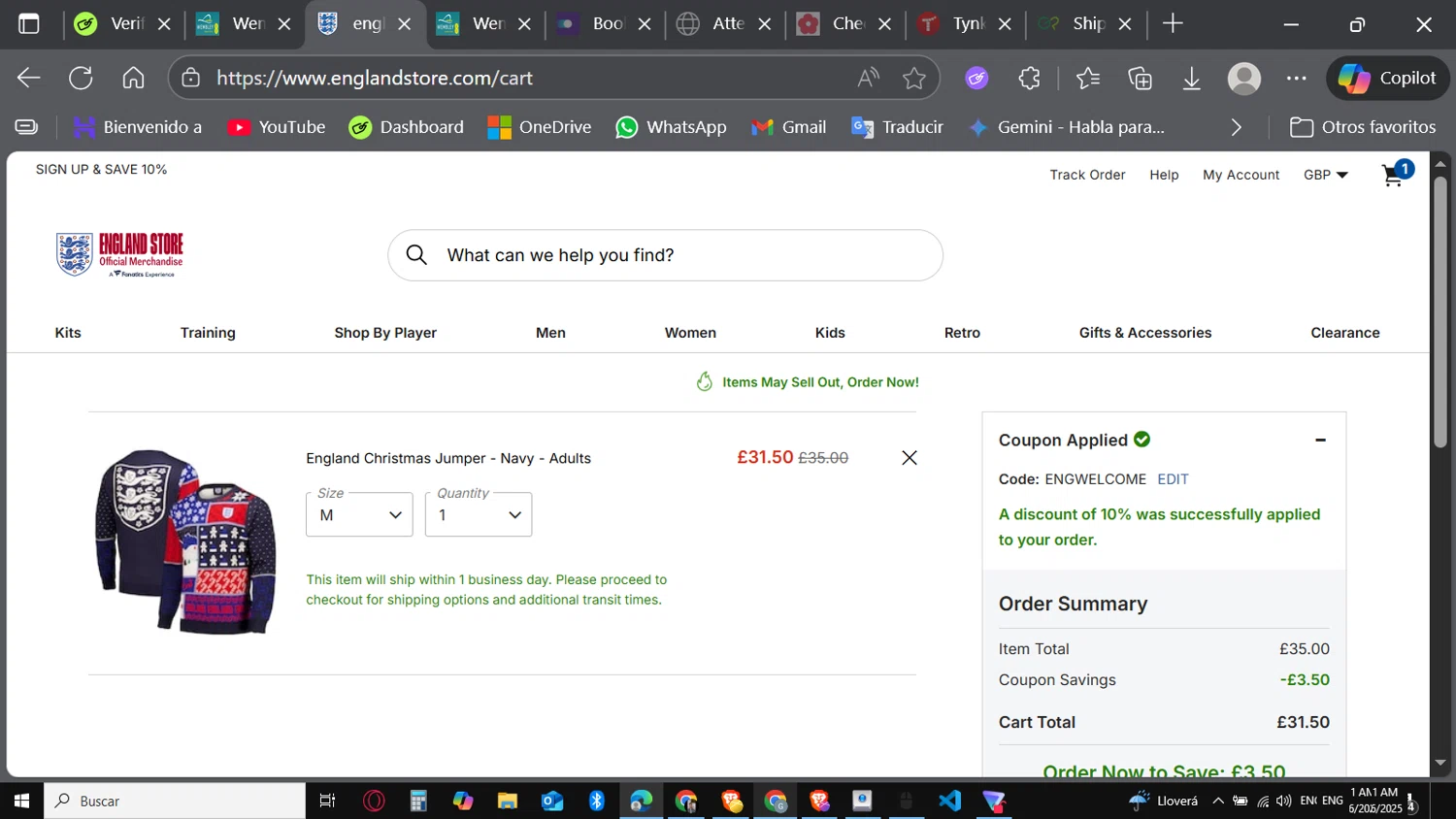Open the favorites list icon
The height and width of the screenshot is (819, 1456).
[x=1087, y=78]
